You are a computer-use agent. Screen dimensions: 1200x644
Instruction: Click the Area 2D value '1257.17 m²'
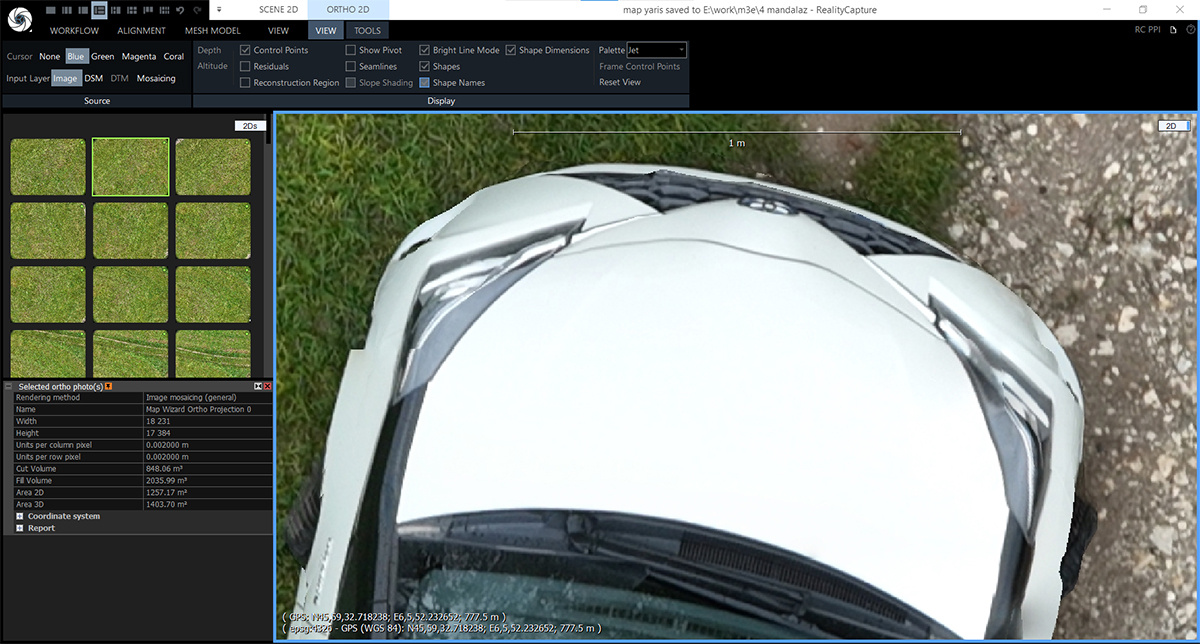coord(169,493)
